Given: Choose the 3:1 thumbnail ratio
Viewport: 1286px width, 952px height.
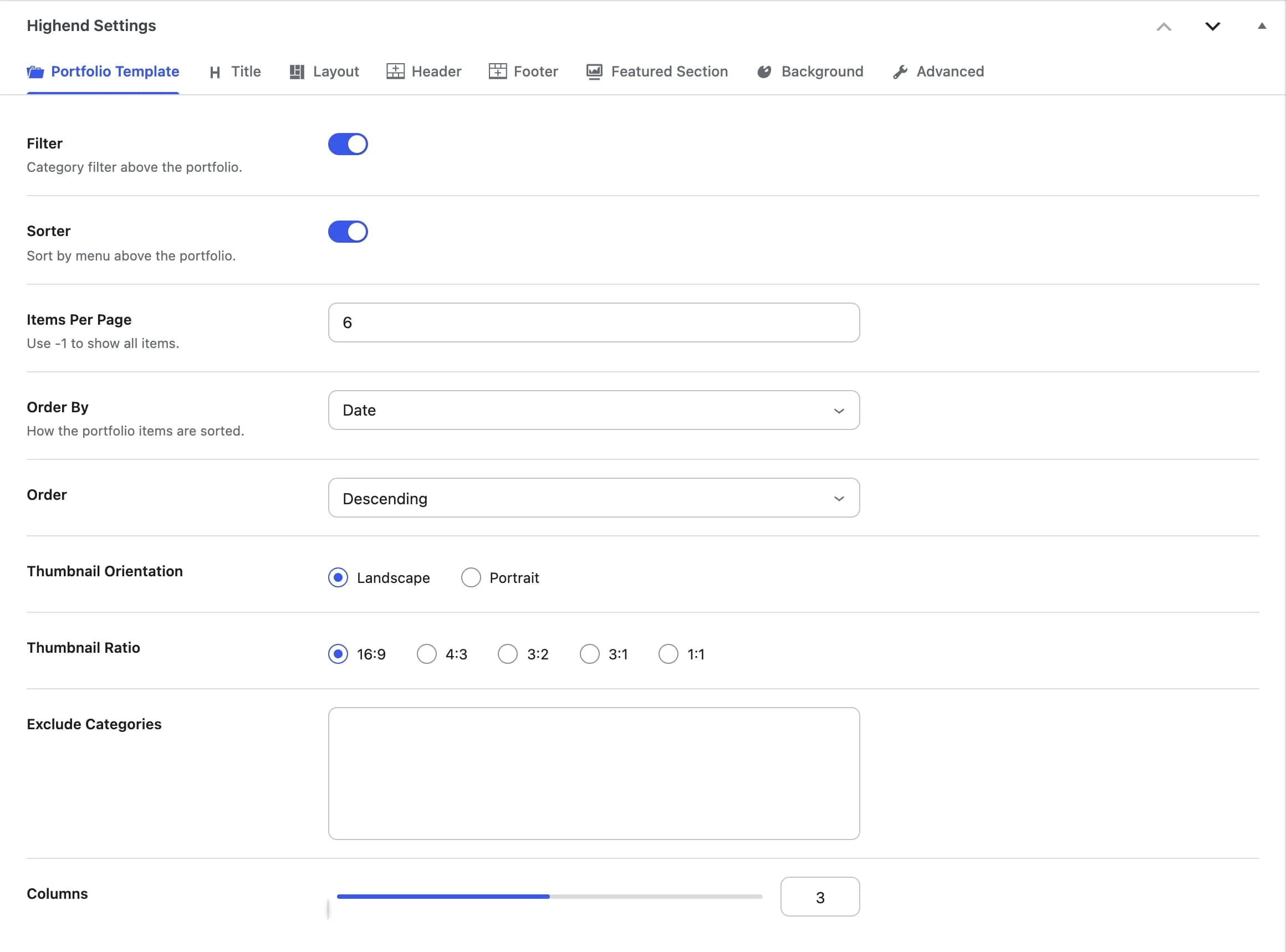Looking at the screenshot, I should point(590,654).
